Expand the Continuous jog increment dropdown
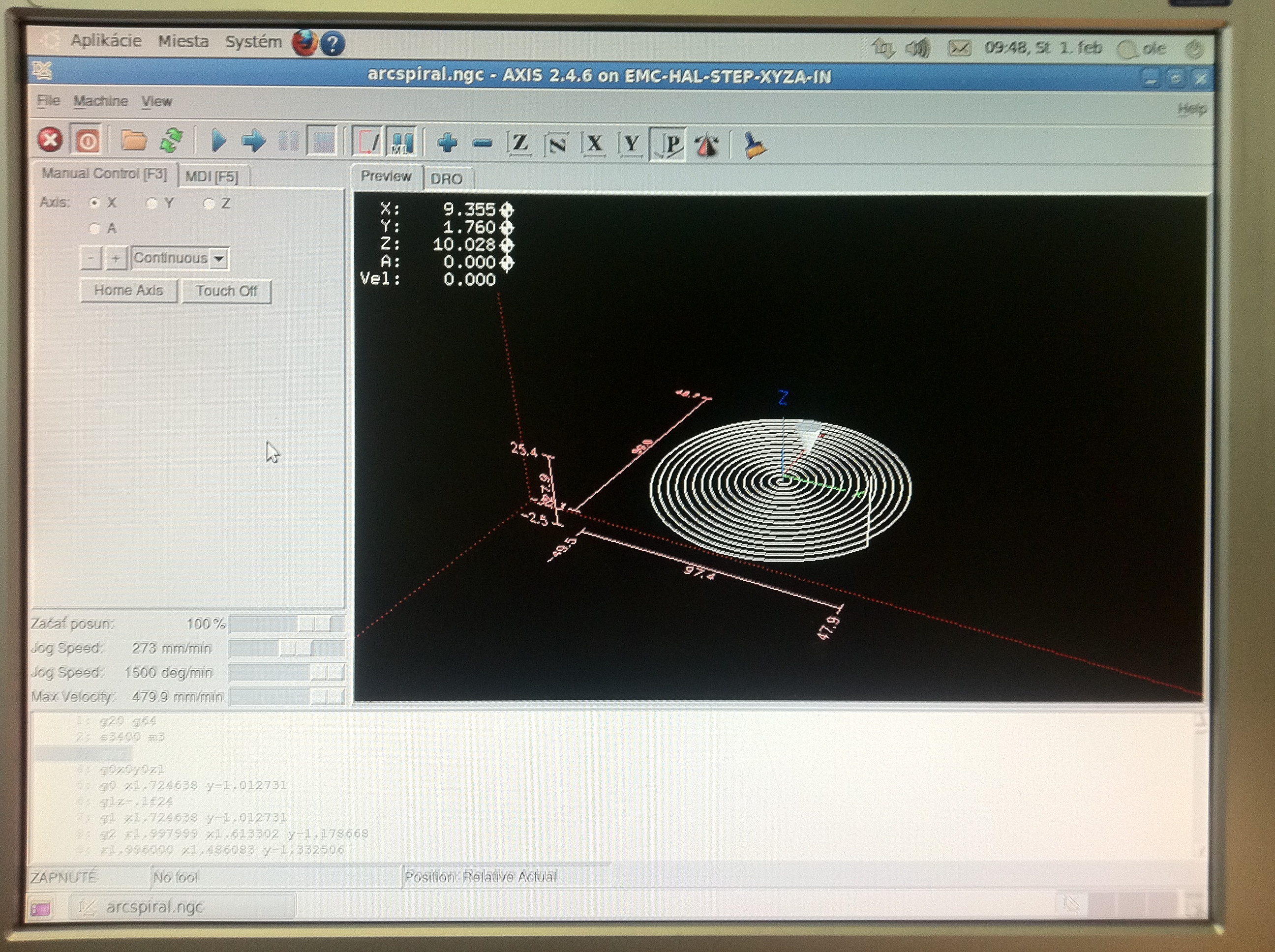1275x952 pixels. click(219, 259)
